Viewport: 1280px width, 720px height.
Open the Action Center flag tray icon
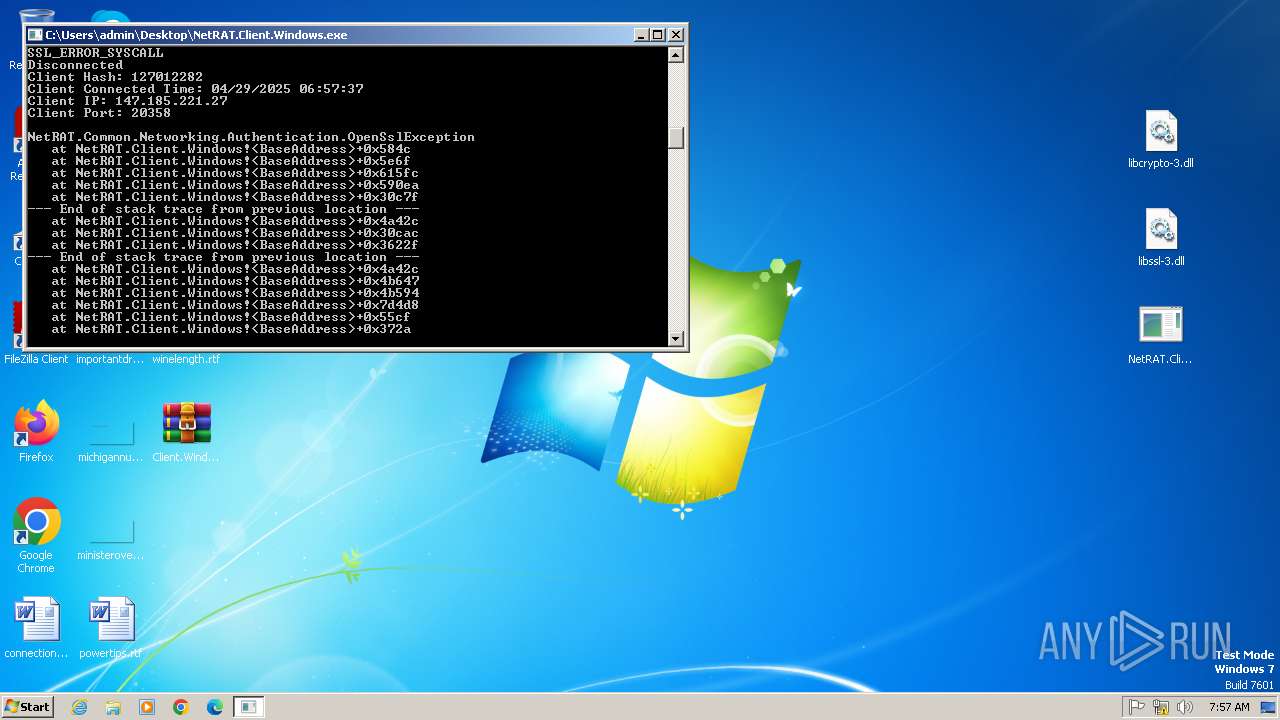[x=1137, y=707]
